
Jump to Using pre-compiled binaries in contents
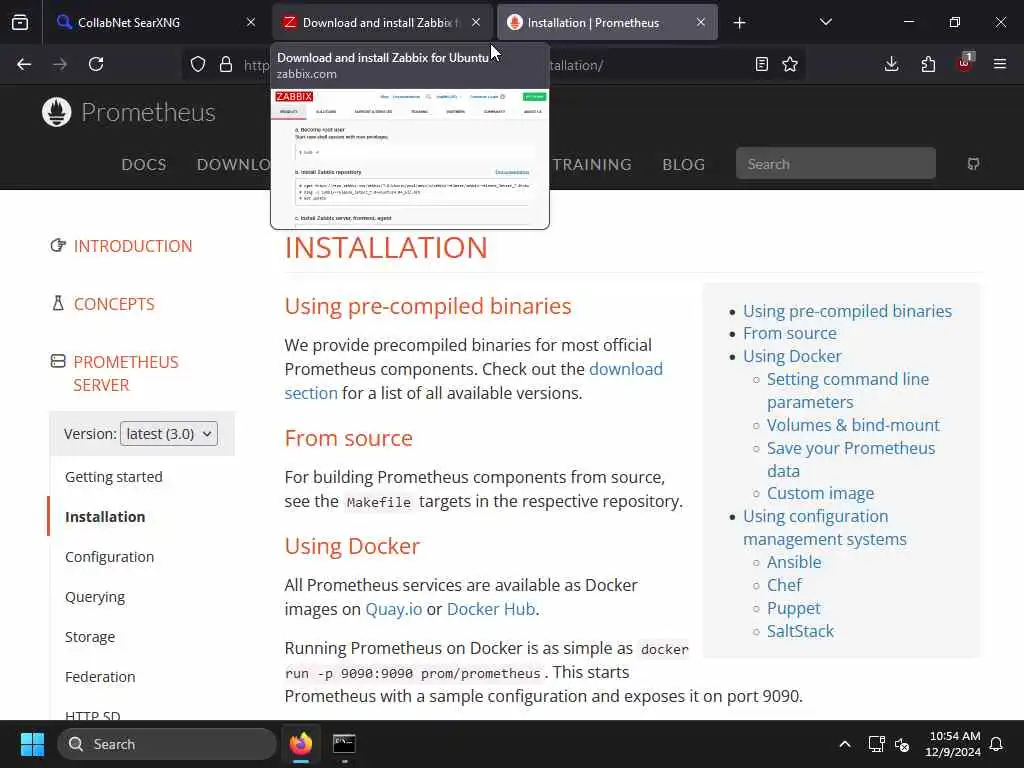[847, 311]
